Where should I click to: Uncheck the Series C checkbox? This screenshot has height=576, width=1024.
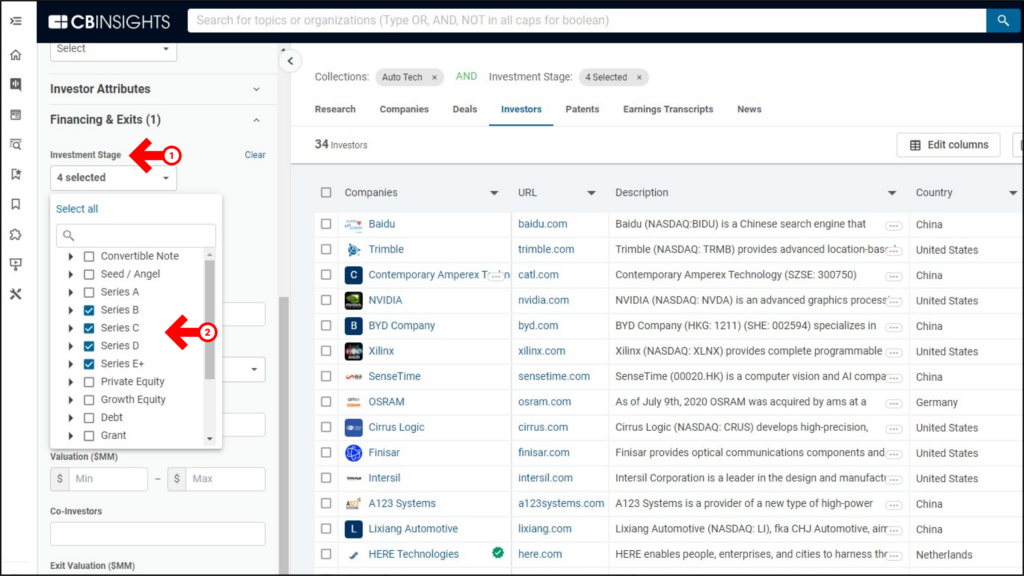(x=89, y=328)
